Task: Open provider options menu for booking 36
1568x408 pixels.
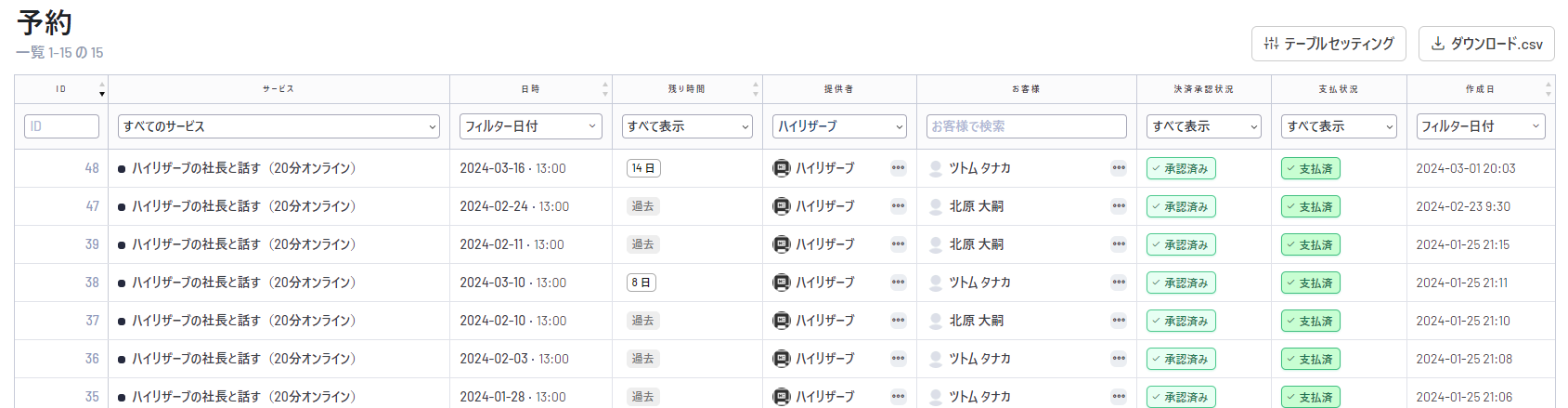Action: click(x=898, y=359)
